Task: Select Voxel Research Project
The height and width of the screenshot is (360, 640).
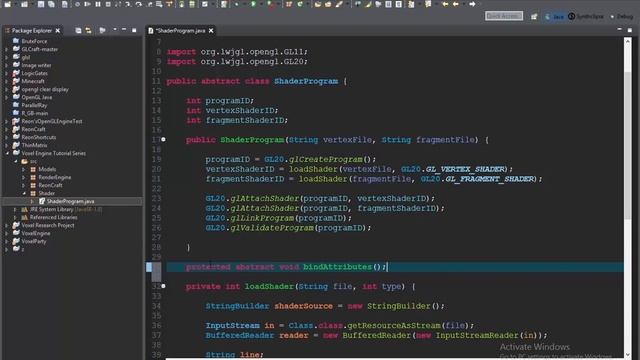Action: [x=47, y=225]
